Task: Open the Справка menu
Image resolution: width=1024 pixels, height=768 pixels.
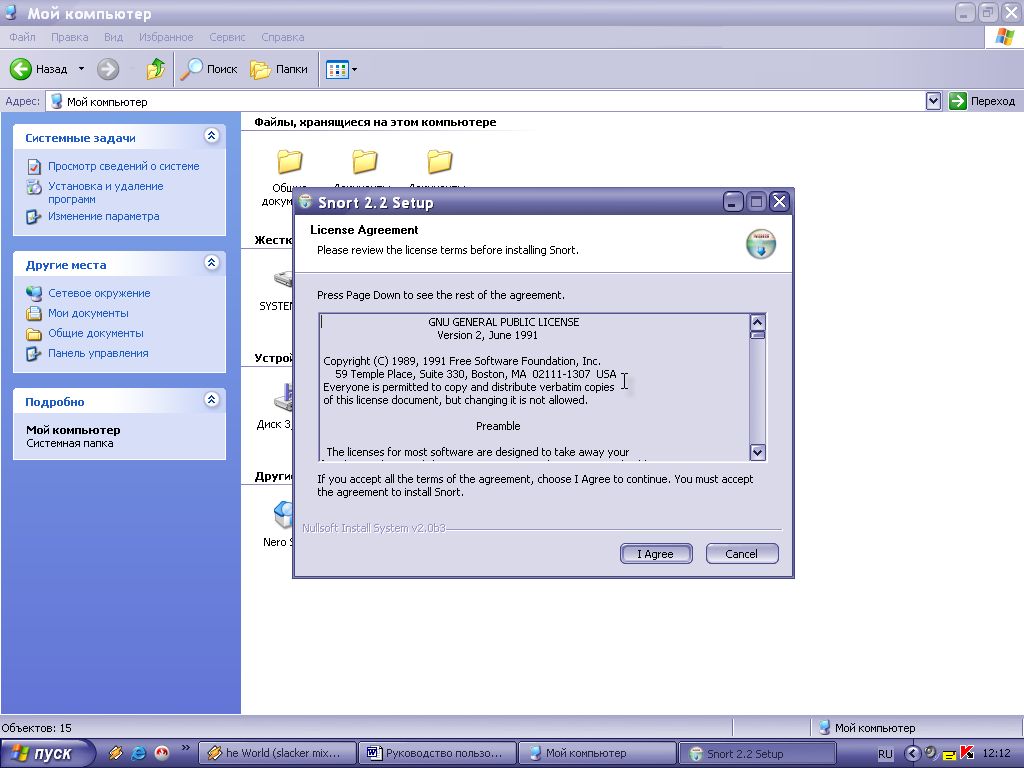Action: 283,37
